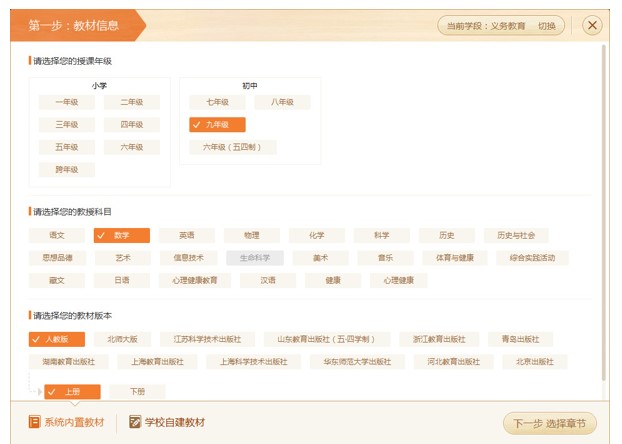
Task: Select 汉语 subject
Action: click(268, 281)
